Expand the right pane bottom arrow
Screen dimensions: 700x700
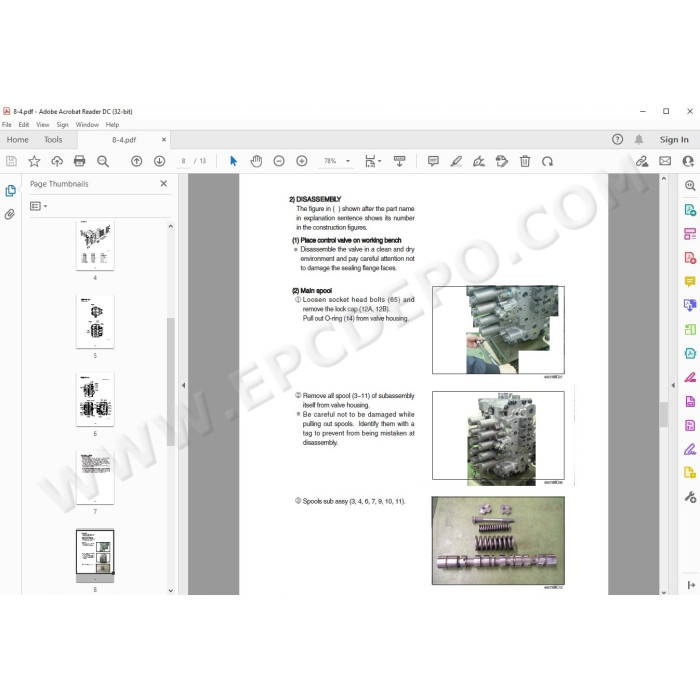coord(691,585)
